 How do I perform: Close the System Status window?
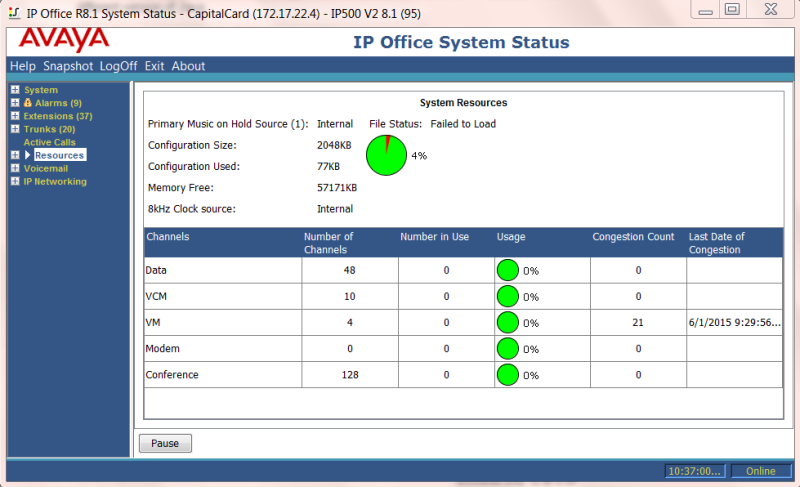771,10
